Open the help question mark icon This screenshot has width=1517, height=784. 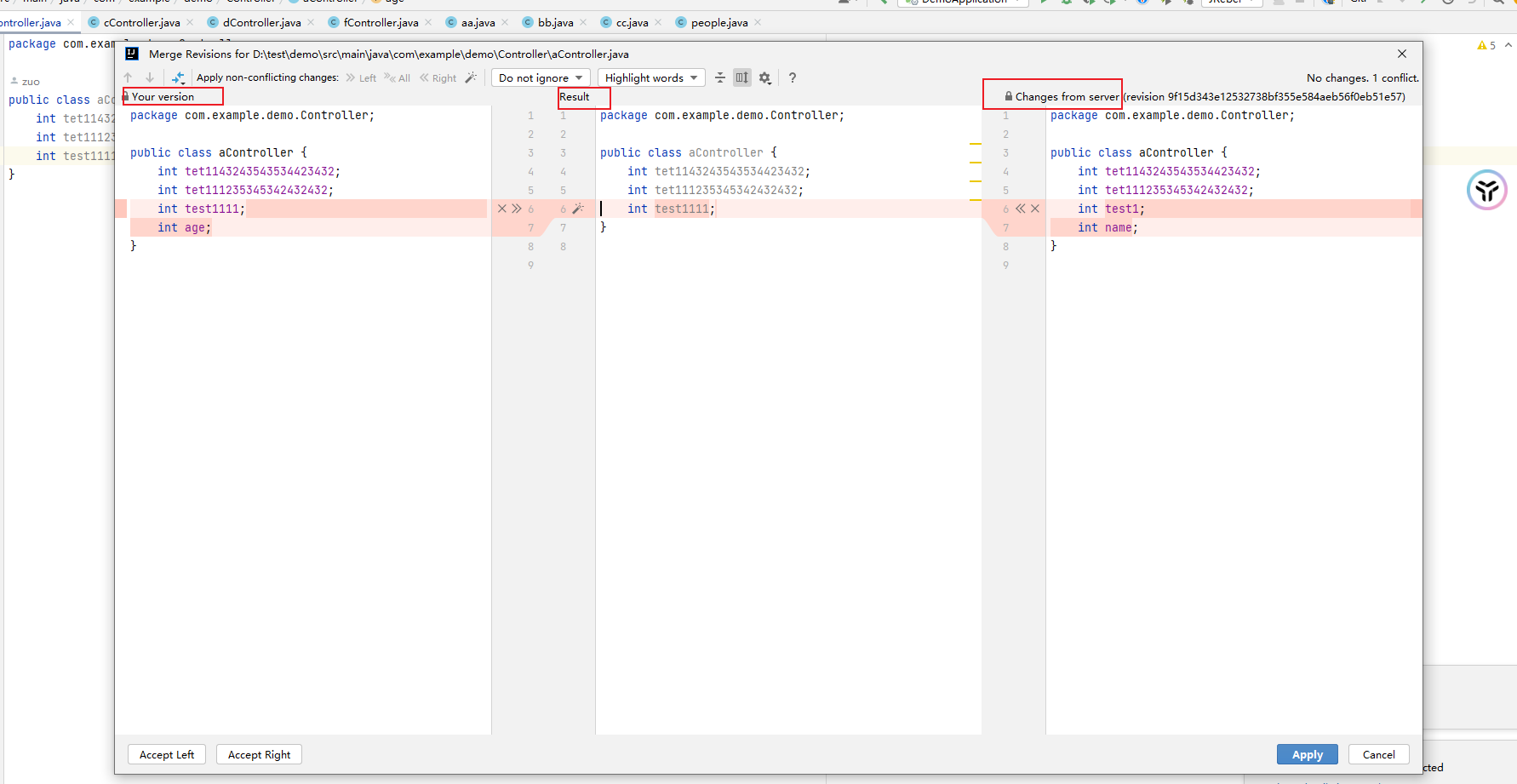pos(793,77)
